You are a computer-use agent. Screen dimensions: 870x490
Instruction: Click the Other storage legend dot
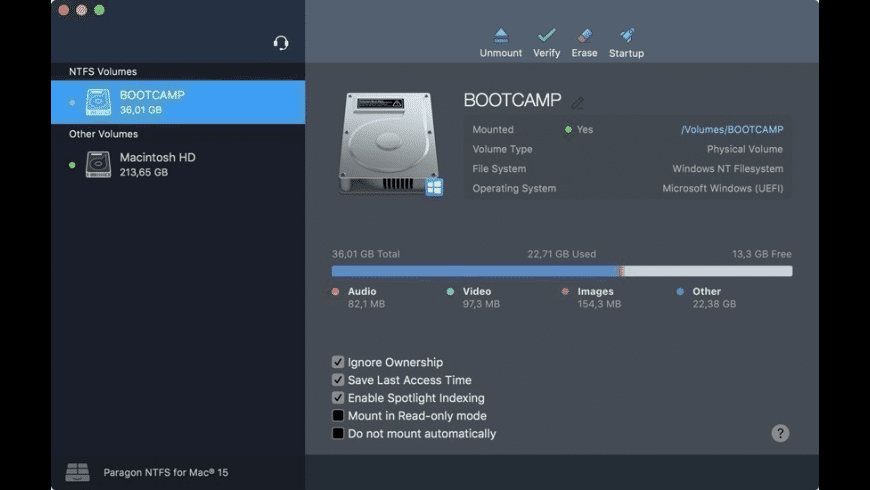(680, 291)
